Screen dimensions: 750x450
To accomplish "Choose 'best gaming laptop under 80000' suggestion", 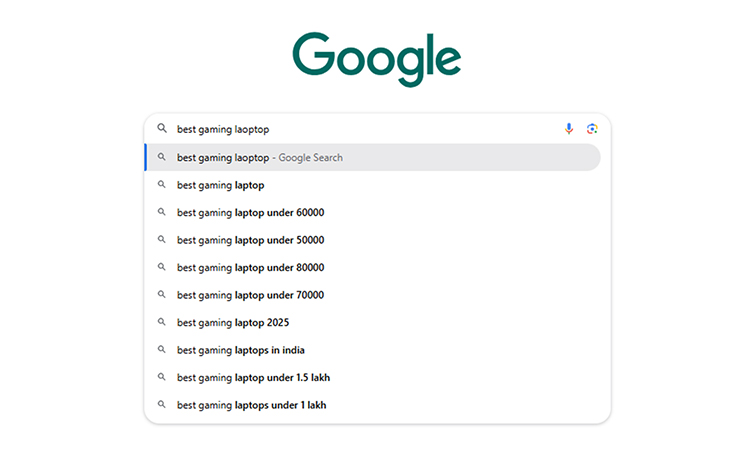I will coord(250,267).
